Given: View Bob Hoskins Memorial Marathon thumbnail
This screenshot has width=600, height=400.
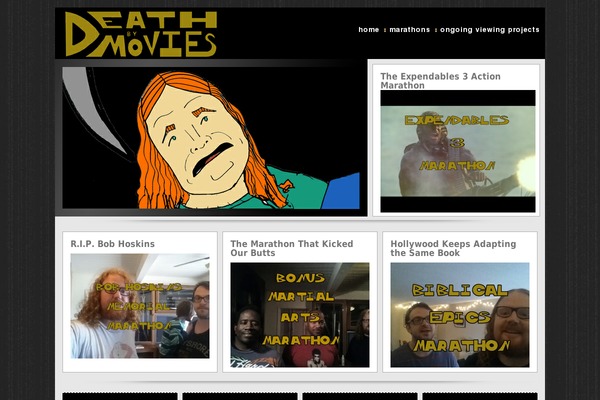Looking at the screenshot, I should 140,306.
